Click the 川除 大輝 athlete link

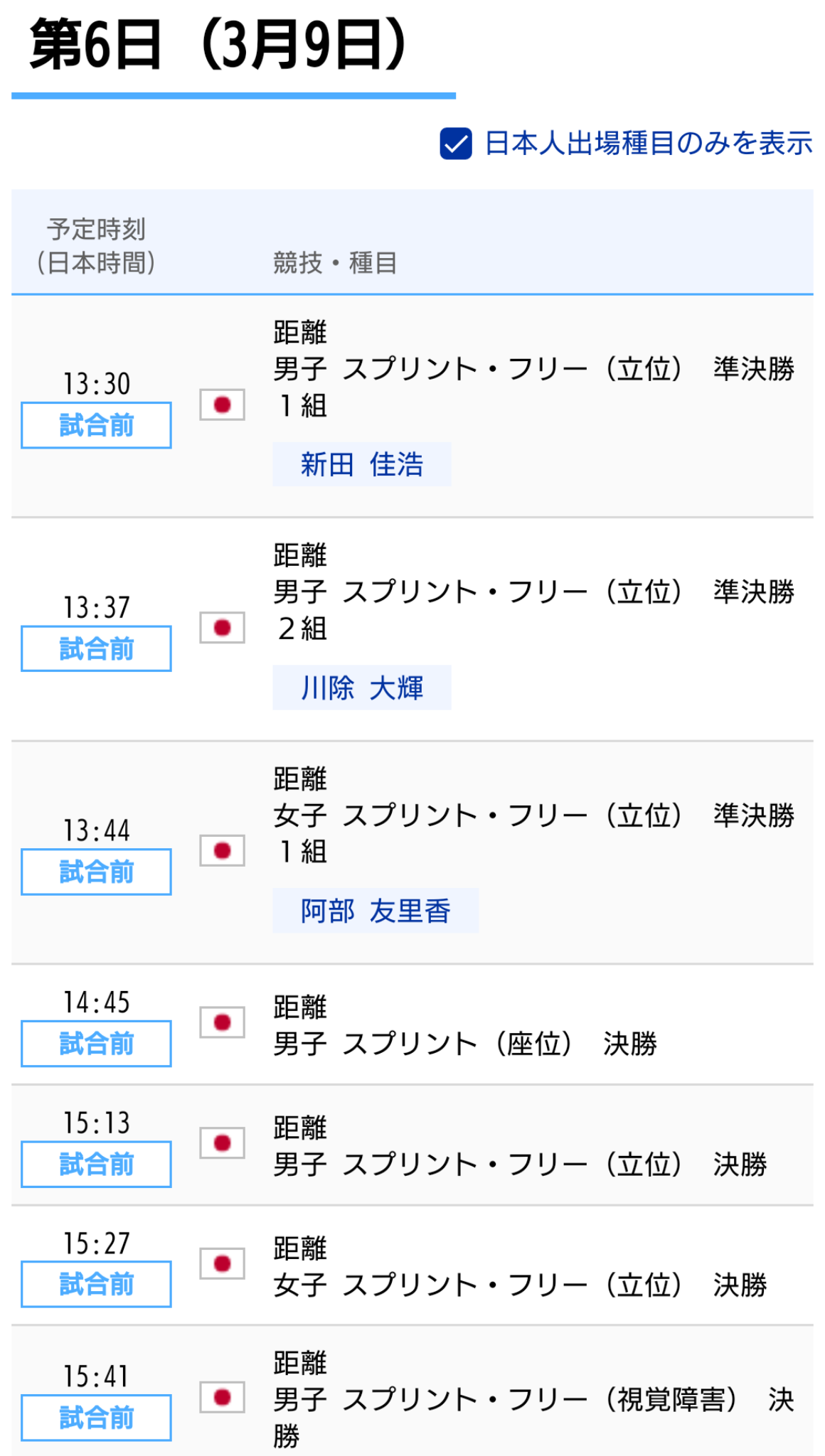click(x=361, y=687)
